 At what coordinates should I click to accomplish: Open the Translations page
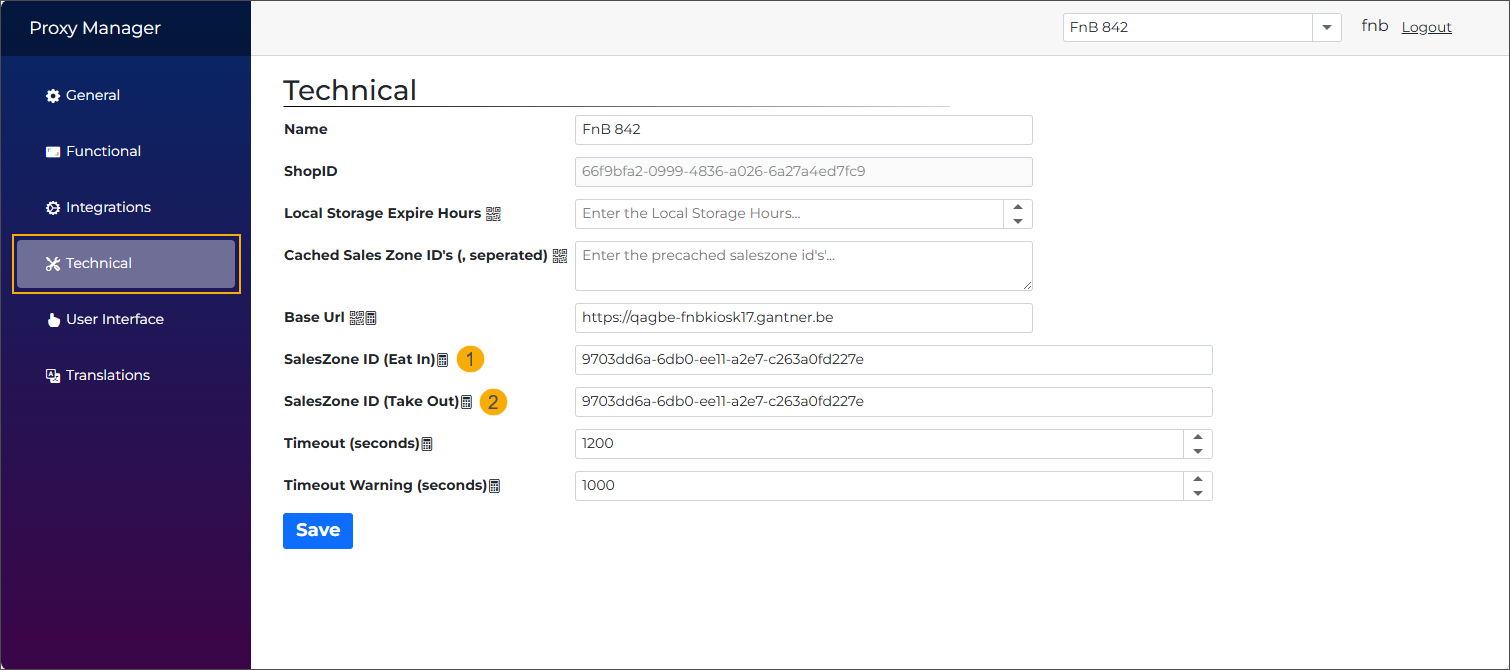(x=107, y=376)
